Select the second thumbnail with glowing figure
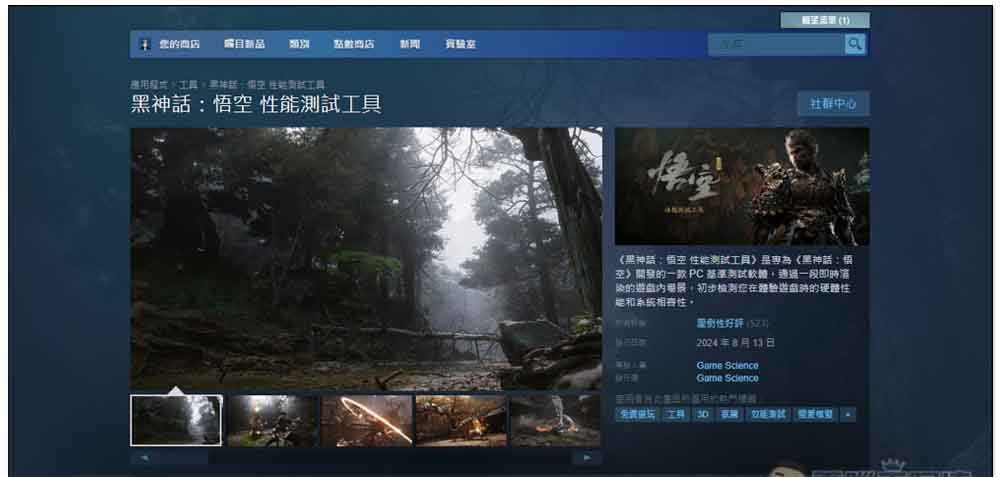This screenshot has height=477, width=1000. coord(272,420)
